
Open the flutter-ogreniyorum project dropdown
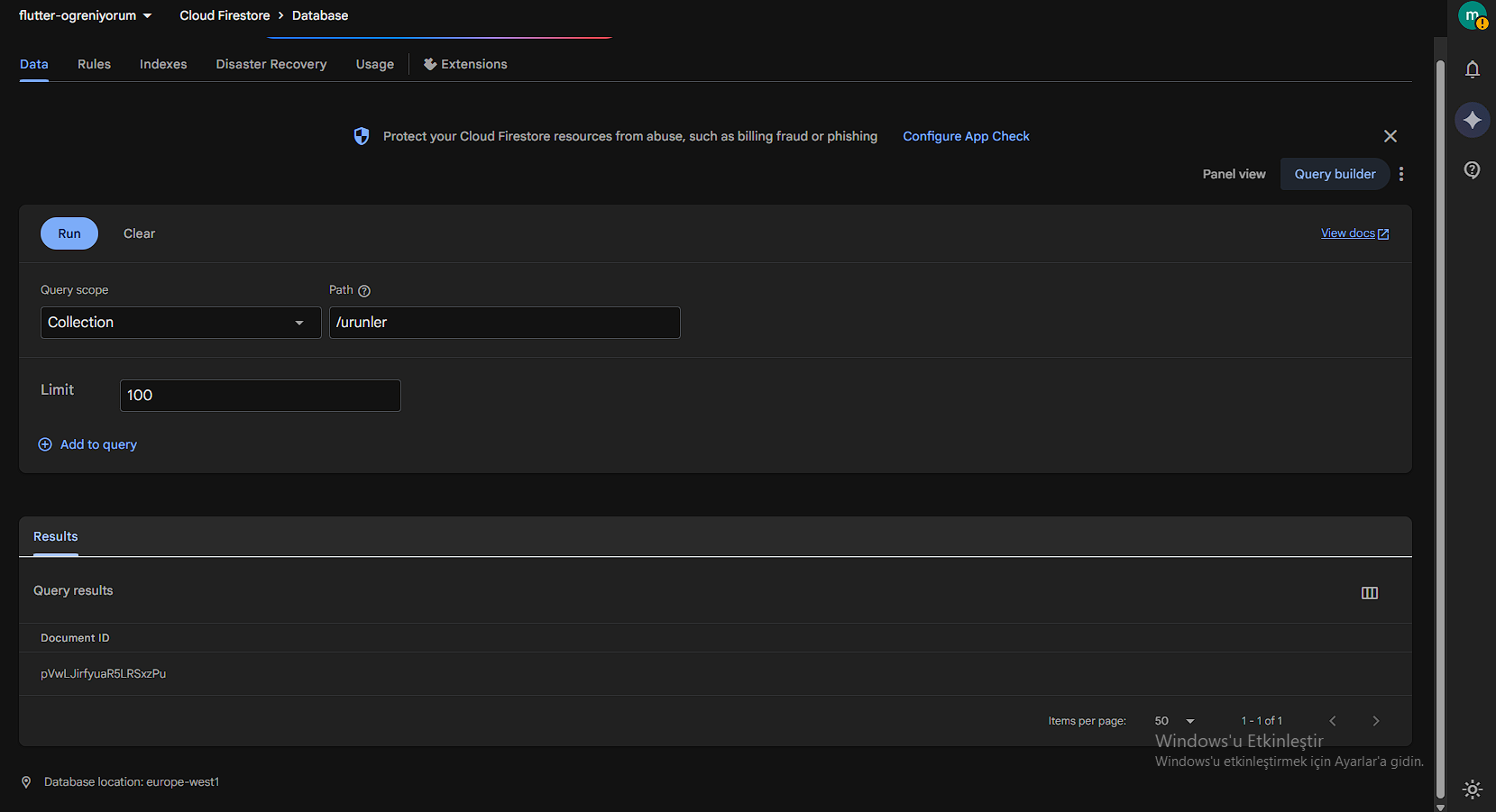86,15
